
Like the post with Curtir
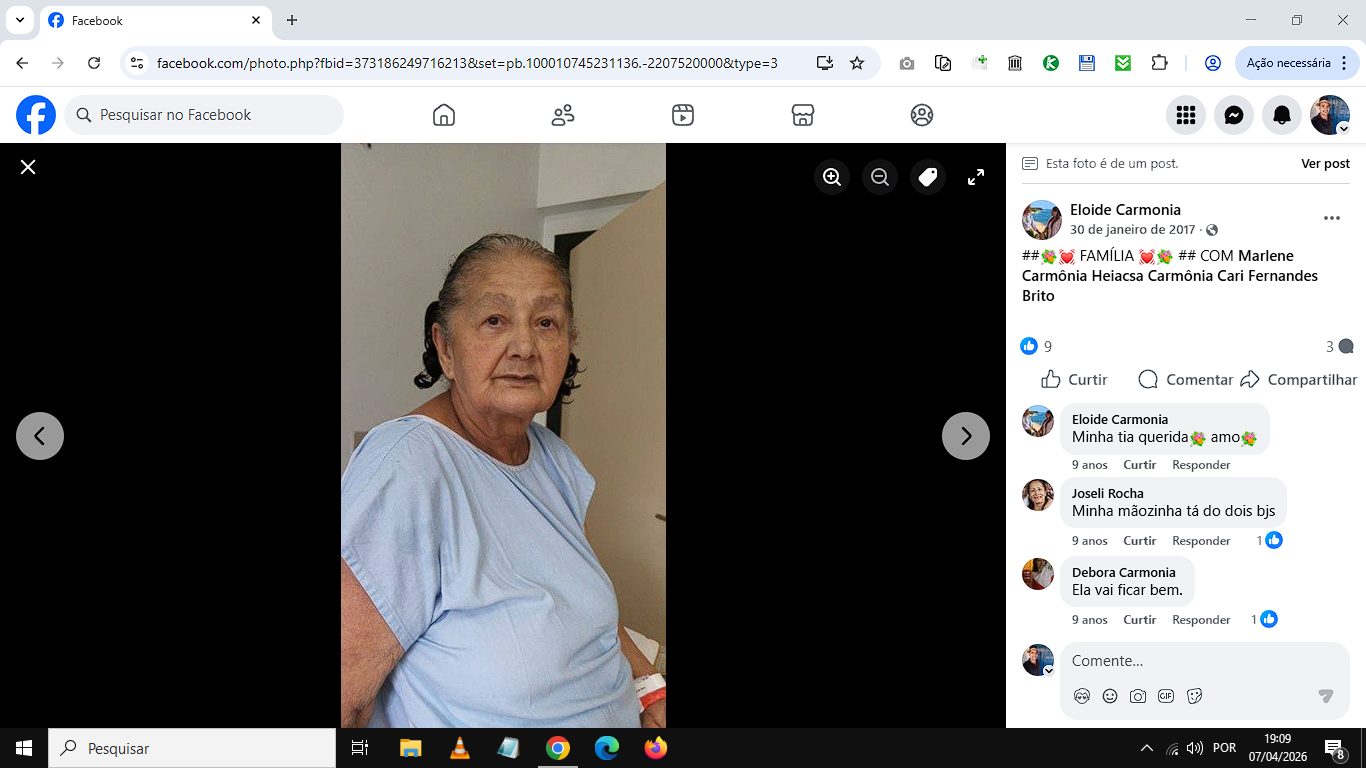click(1074, 380)
